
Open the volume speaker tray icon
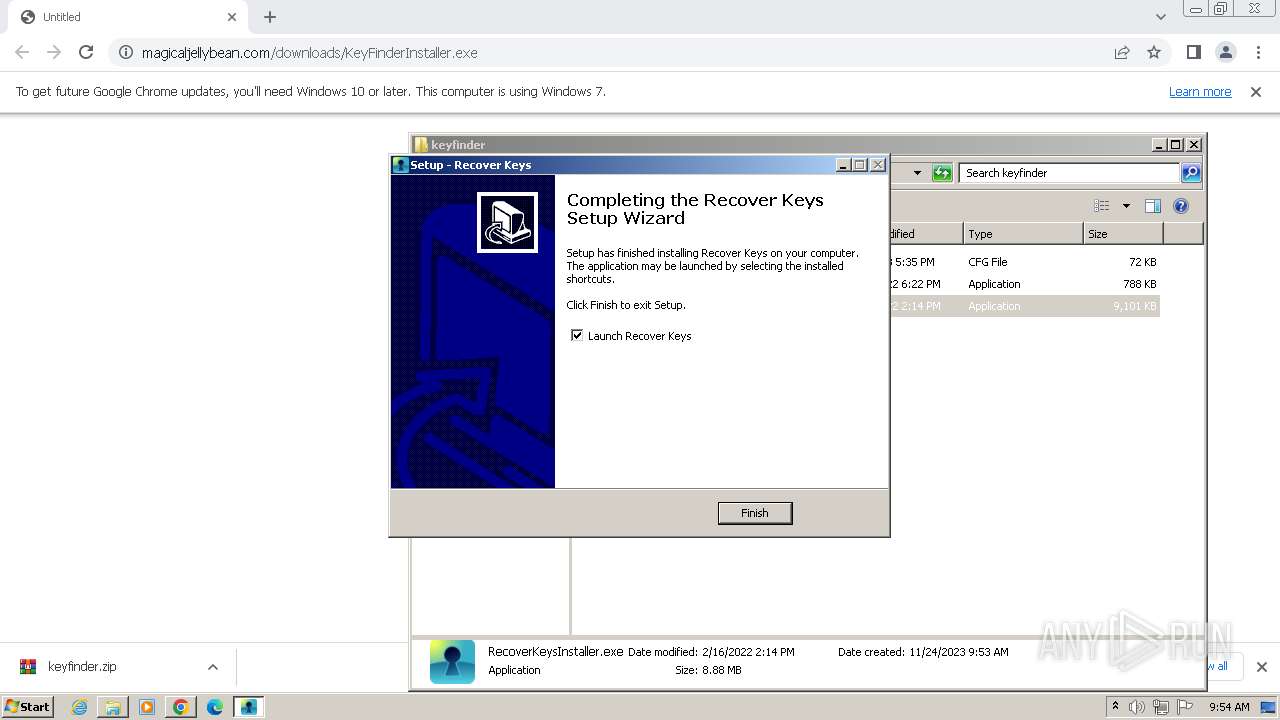point(1137,707)
